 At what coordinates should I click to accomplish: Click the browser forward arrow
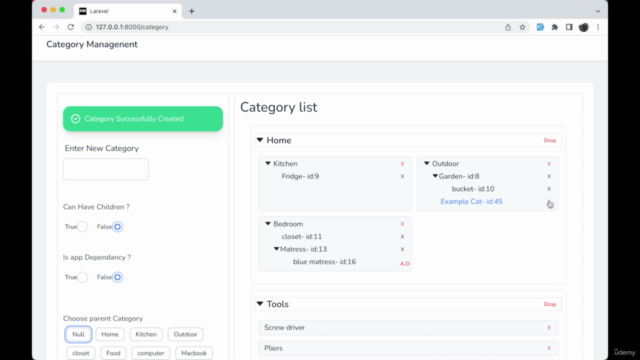point(56,27)
